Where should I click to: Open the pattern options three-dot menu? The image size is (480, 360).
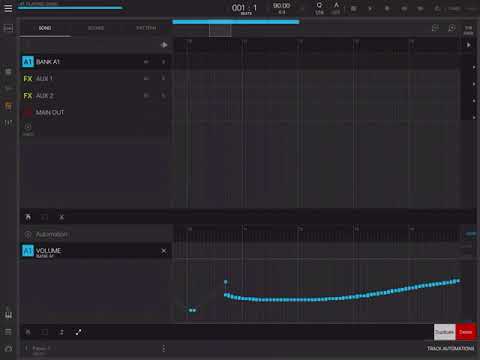163,349
